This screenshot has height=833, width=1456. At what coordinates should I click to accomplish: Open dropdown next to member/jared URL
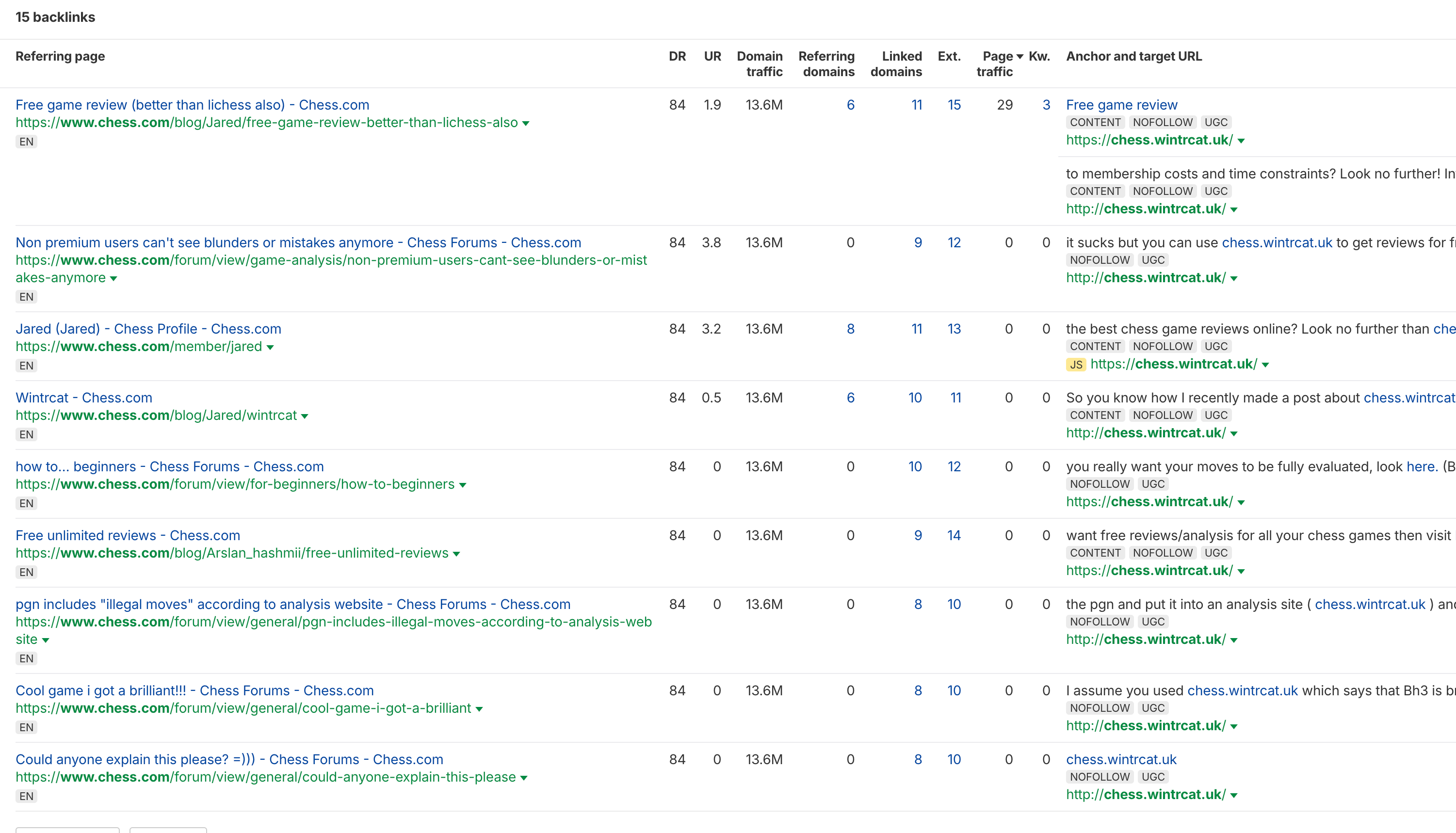[270, 347]
